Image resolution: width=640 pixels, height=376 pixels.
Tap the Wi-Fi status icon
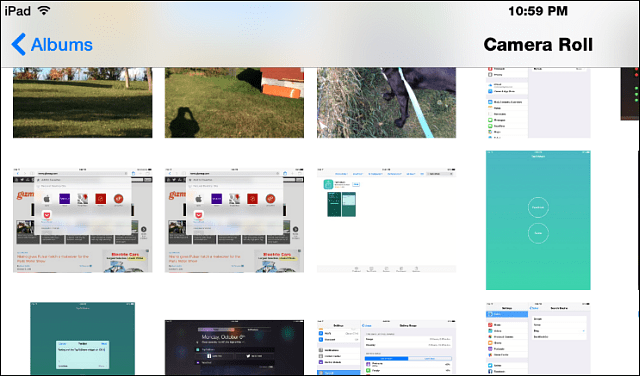click(44, 10)
